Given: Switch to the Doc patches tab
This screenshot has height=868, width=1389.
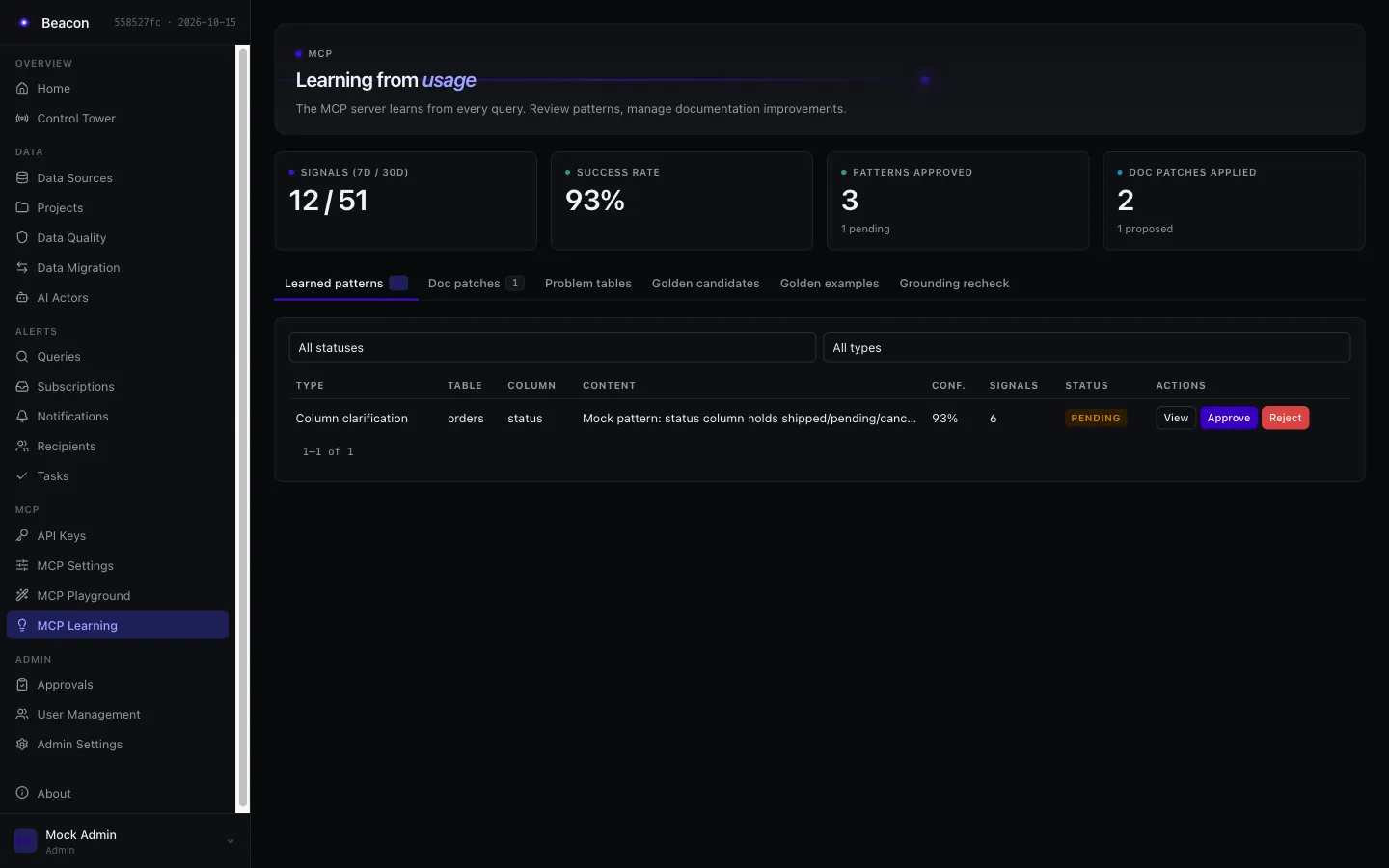Looking at the screenshot, I should coord(477,283).
